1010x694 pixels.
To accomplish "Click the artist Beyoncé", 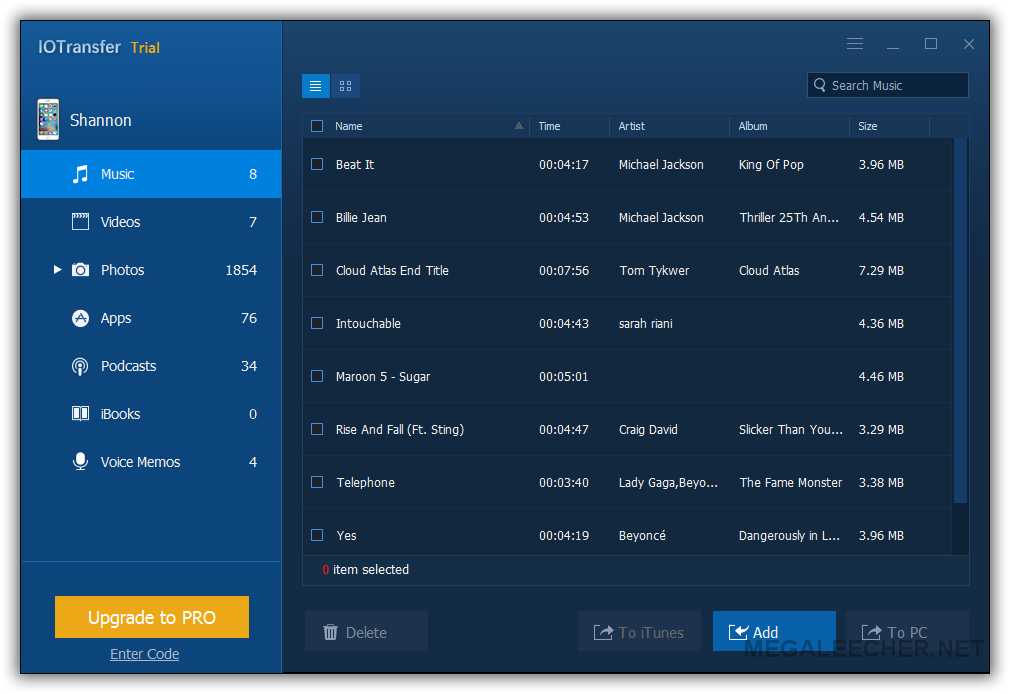I will 642,535.
